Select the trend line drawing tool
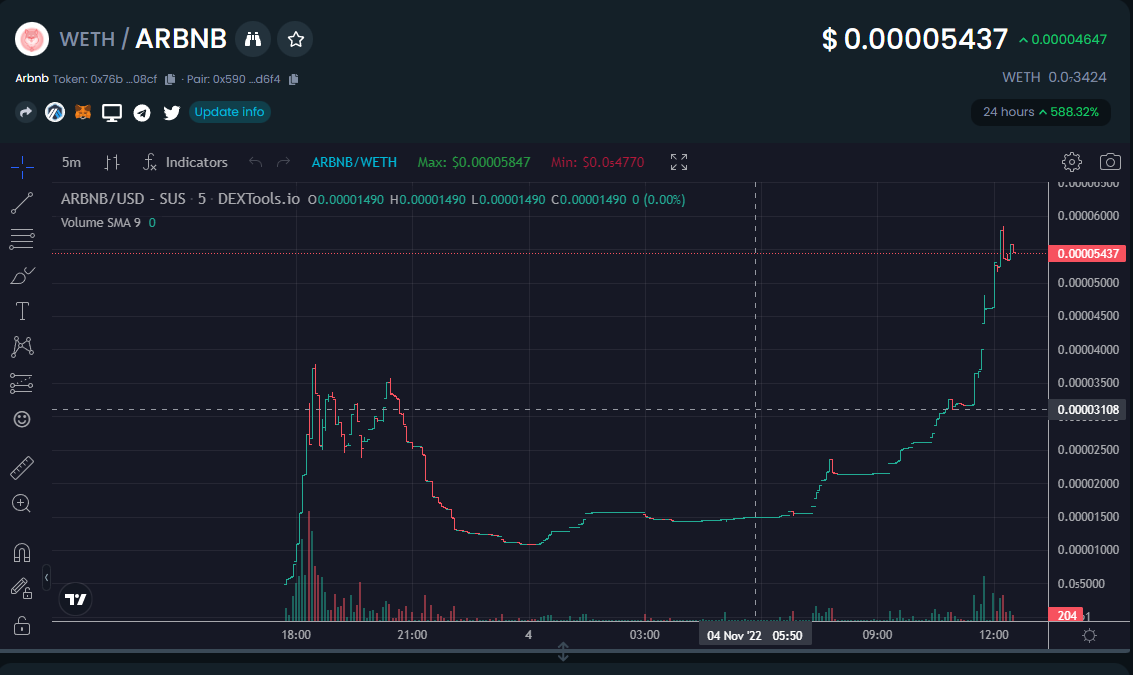This screenshot has width=1133, height=675. 22,203
